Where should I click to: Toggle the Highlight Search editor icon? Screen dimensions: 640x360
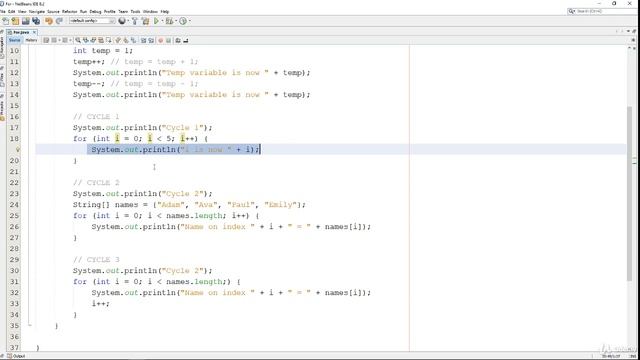(x=101, y=40)
